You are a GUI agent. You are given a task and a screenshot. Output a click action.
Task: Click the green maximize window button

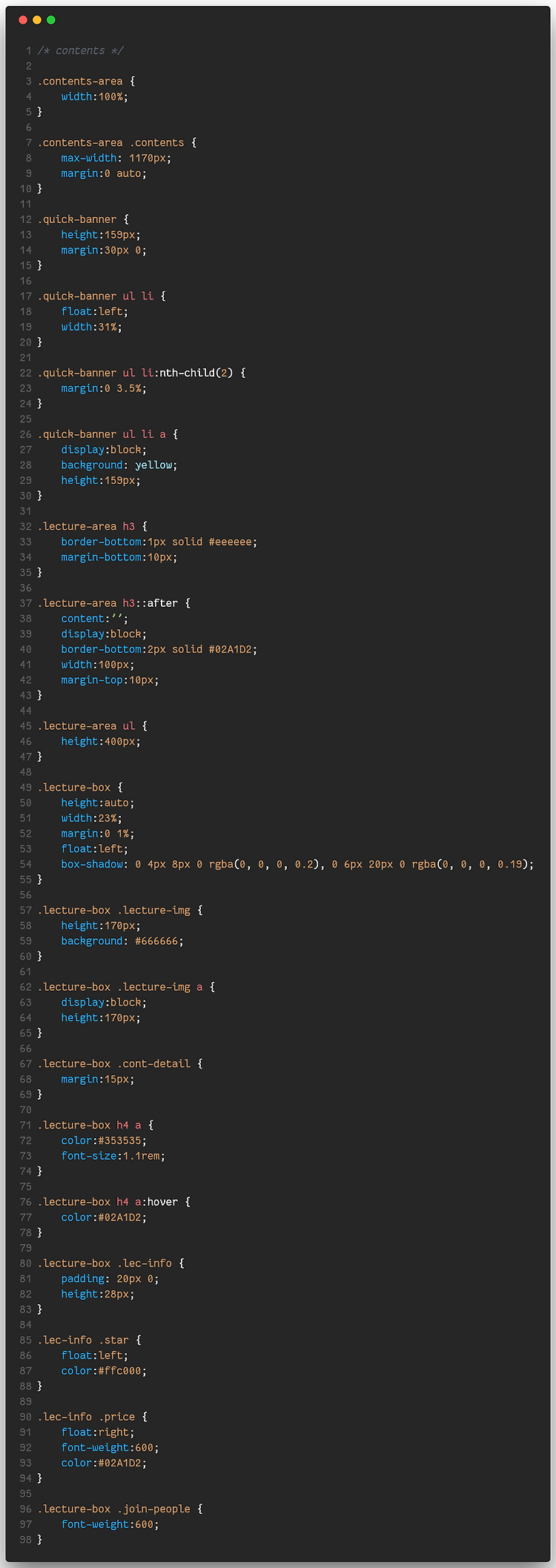click(x=51, y=20)
